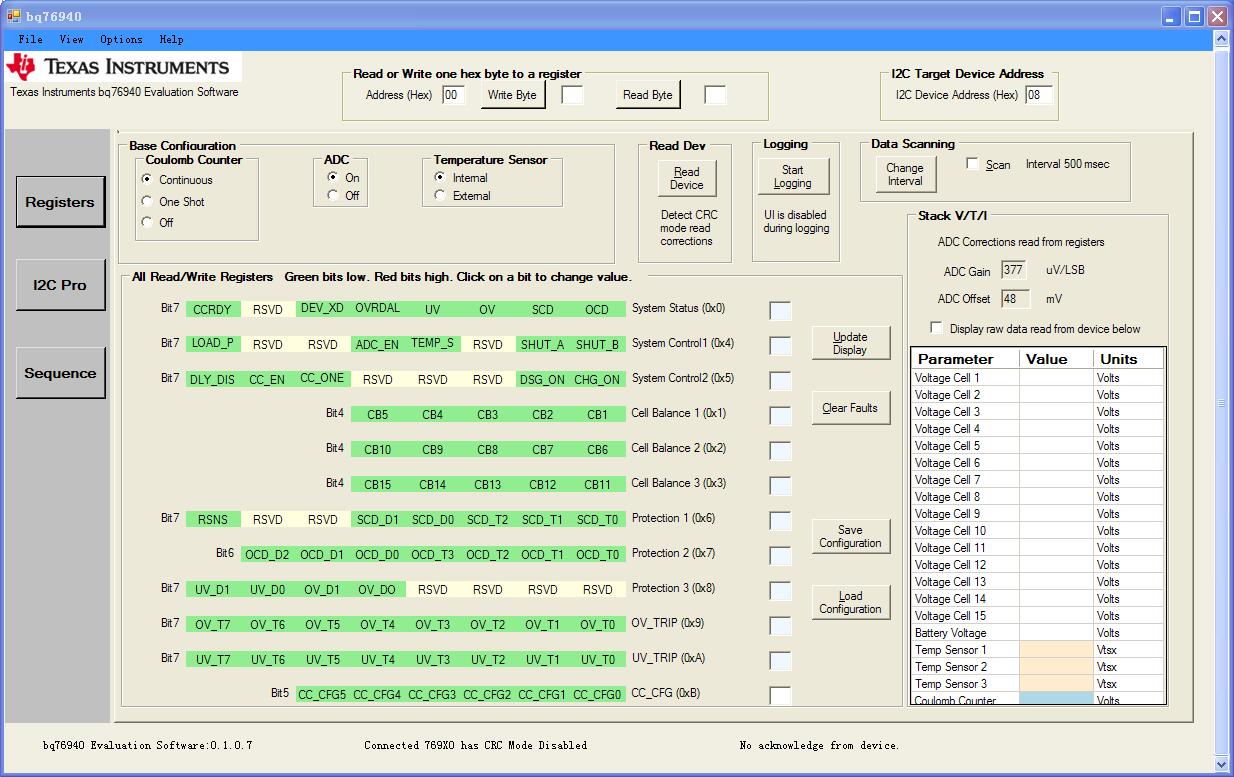This screenshot has height=777, width=1234.
Task: Toggle the UV_T0 bit in UV_TRIP
Action: pos(598,659)
